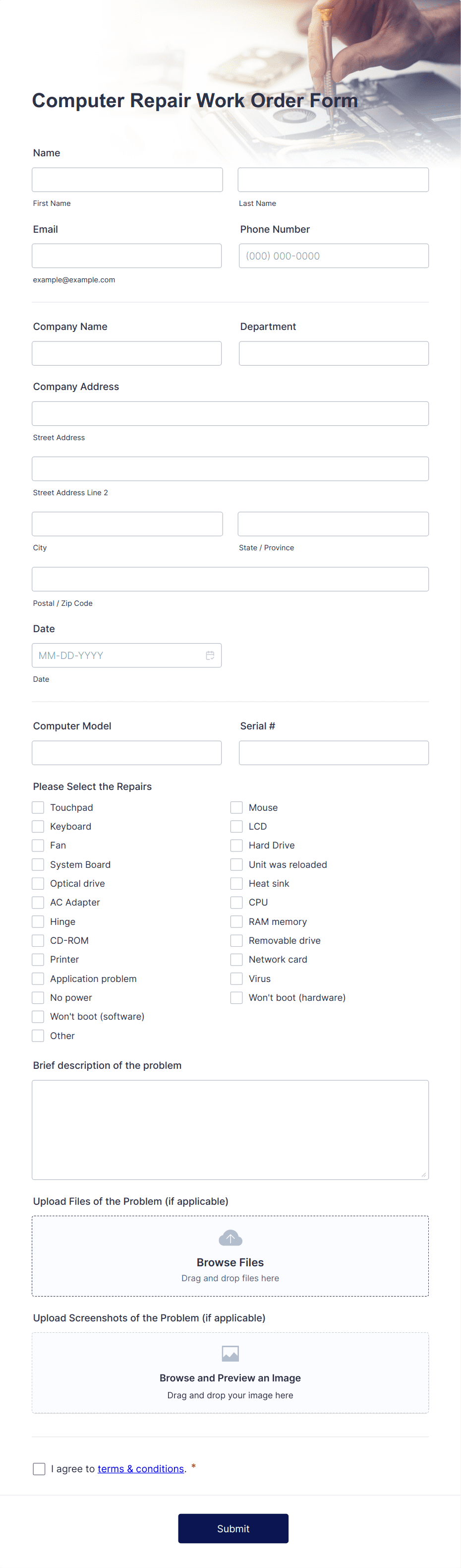The height and width of the screenshot is (1568, 461).
Task: Click the image preview upload icon
Action: (230, 1353)
